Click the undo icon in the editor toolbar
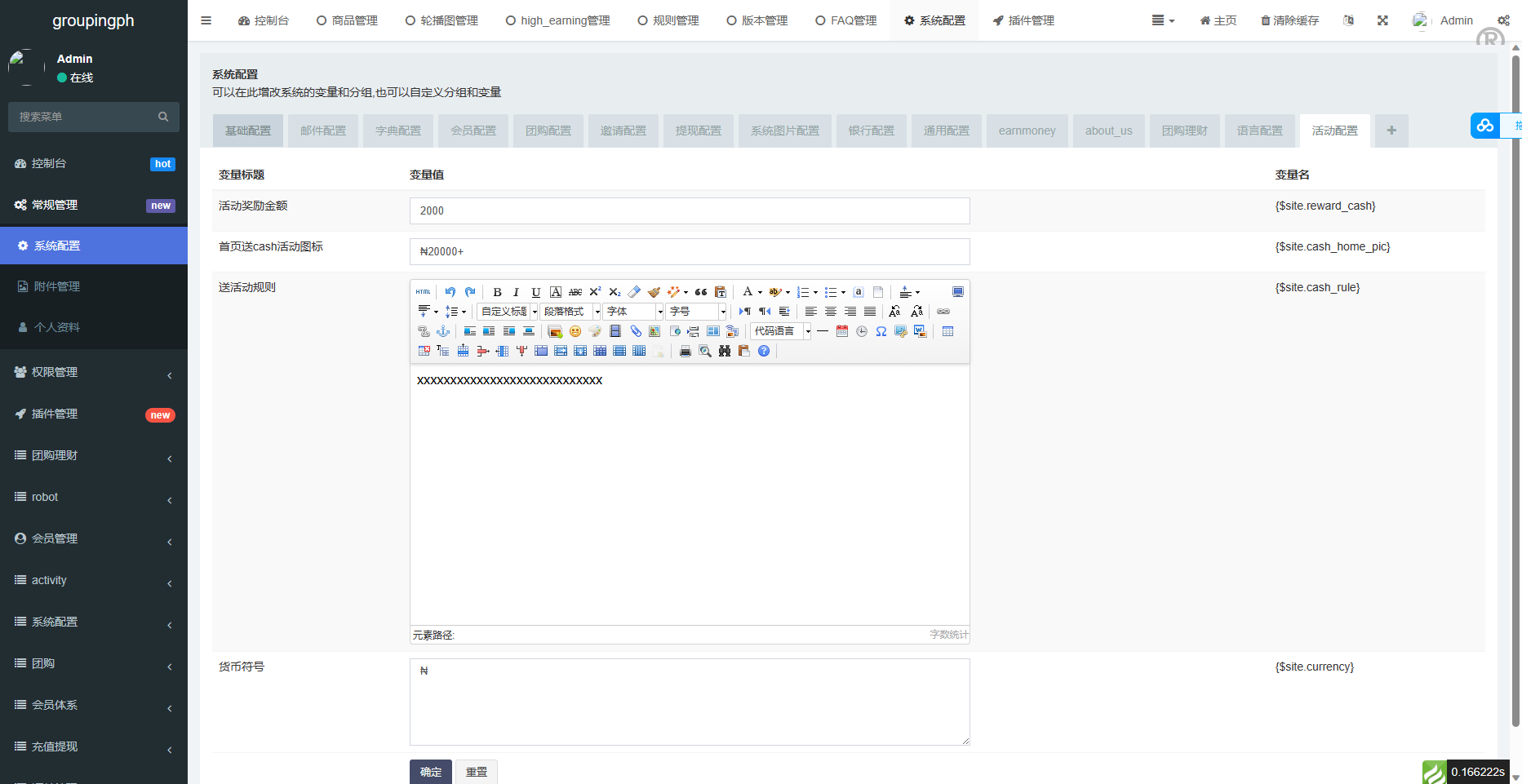Image resolution: width=1522 pixels, height=784 pixels. 450,292
